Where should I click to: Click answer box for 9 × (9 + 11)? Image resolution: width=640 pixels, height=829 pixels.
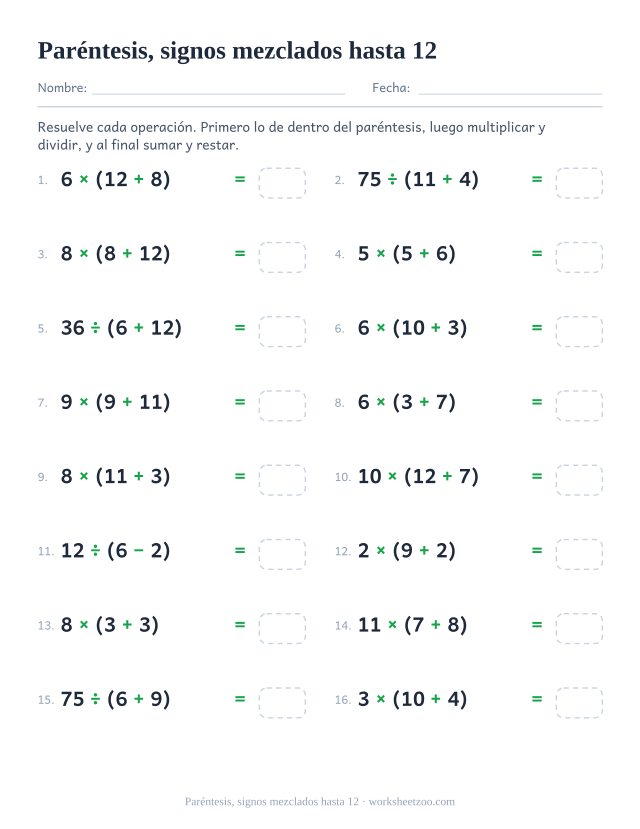282,406
